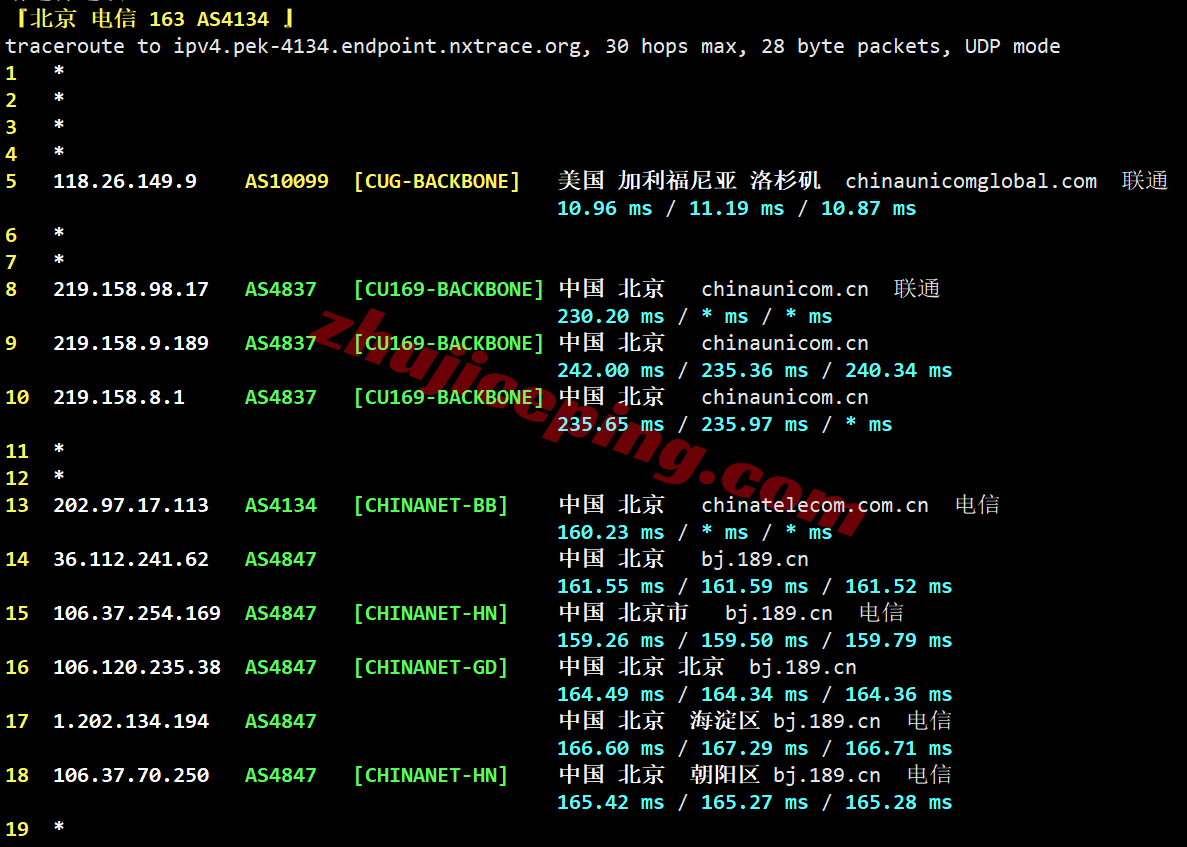The image size is (1187, 847).
Task: Select the [CUG-BACKBONE] label
Action: [437, 182]
